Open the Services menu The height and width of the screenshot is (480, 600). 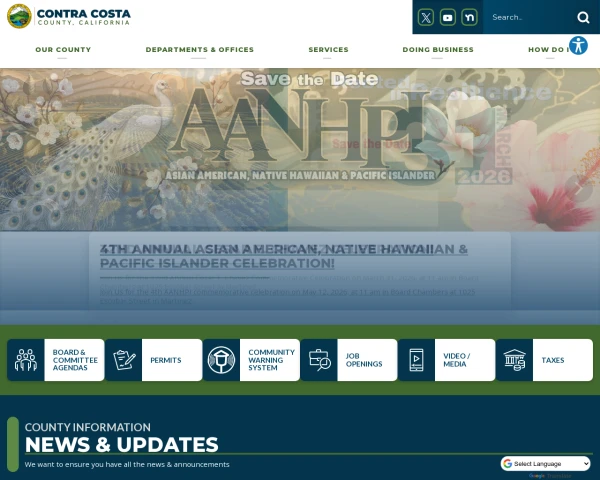point(328,49)
